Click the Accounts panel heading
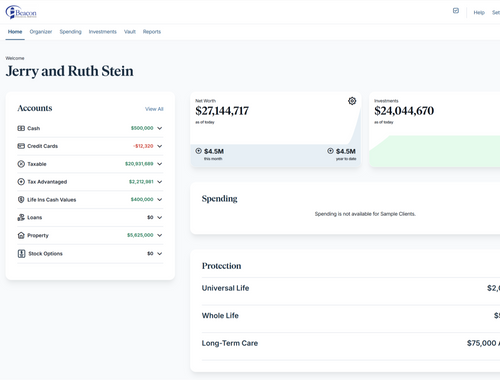This screenshot has height=380, width=500. coord(35,108)
